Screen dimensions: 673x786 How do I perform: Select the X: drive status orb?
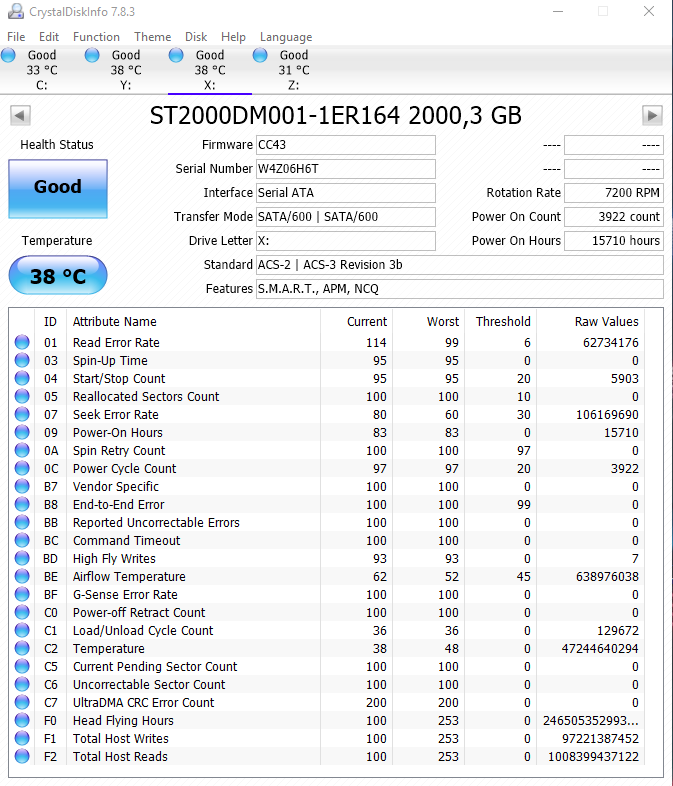pyautogui.click(x=176, y=55)
